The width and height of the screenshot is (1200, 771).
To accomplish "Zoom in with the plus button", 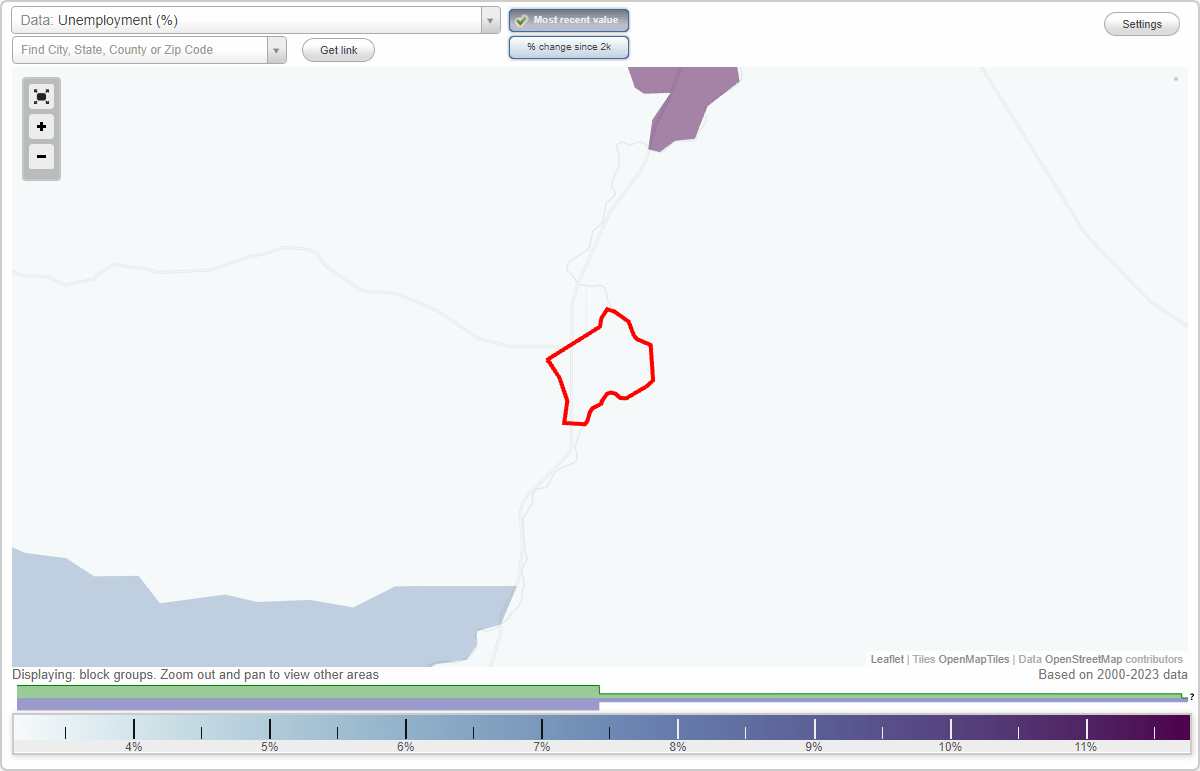I will [41, 127].
